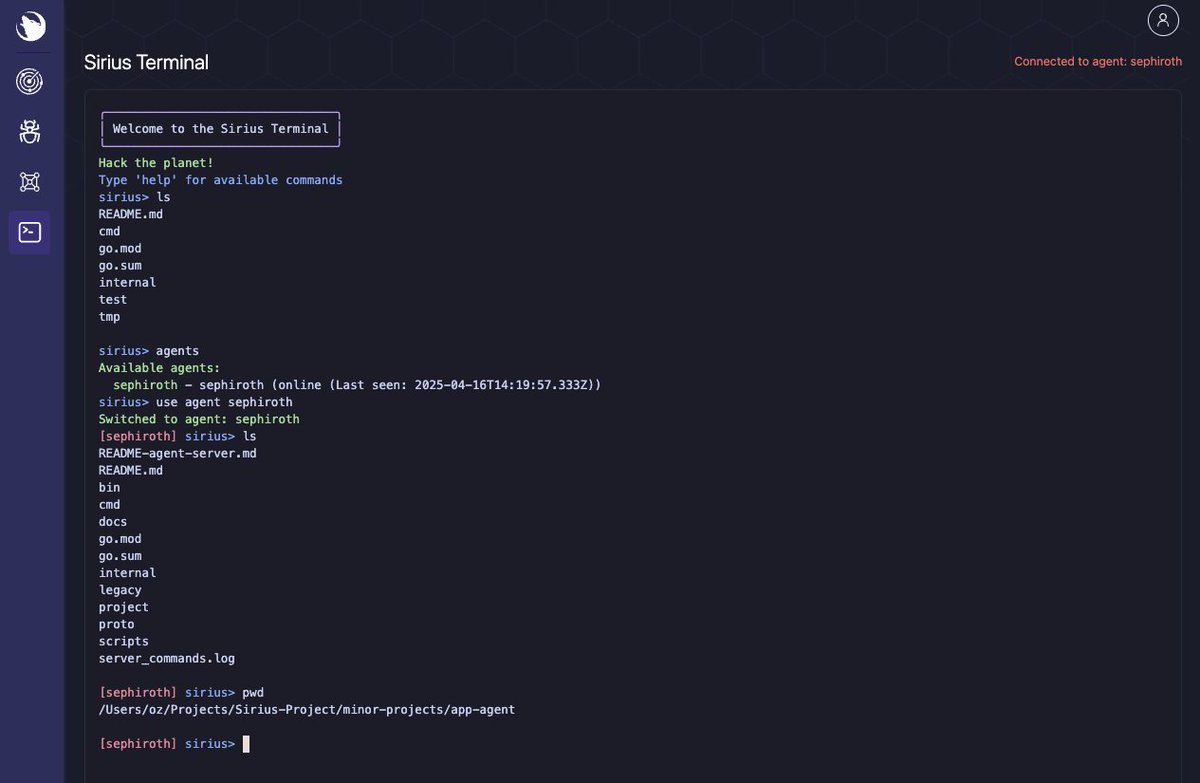
Task: Click the 'Hack the planet!' line
Action: 156,163
